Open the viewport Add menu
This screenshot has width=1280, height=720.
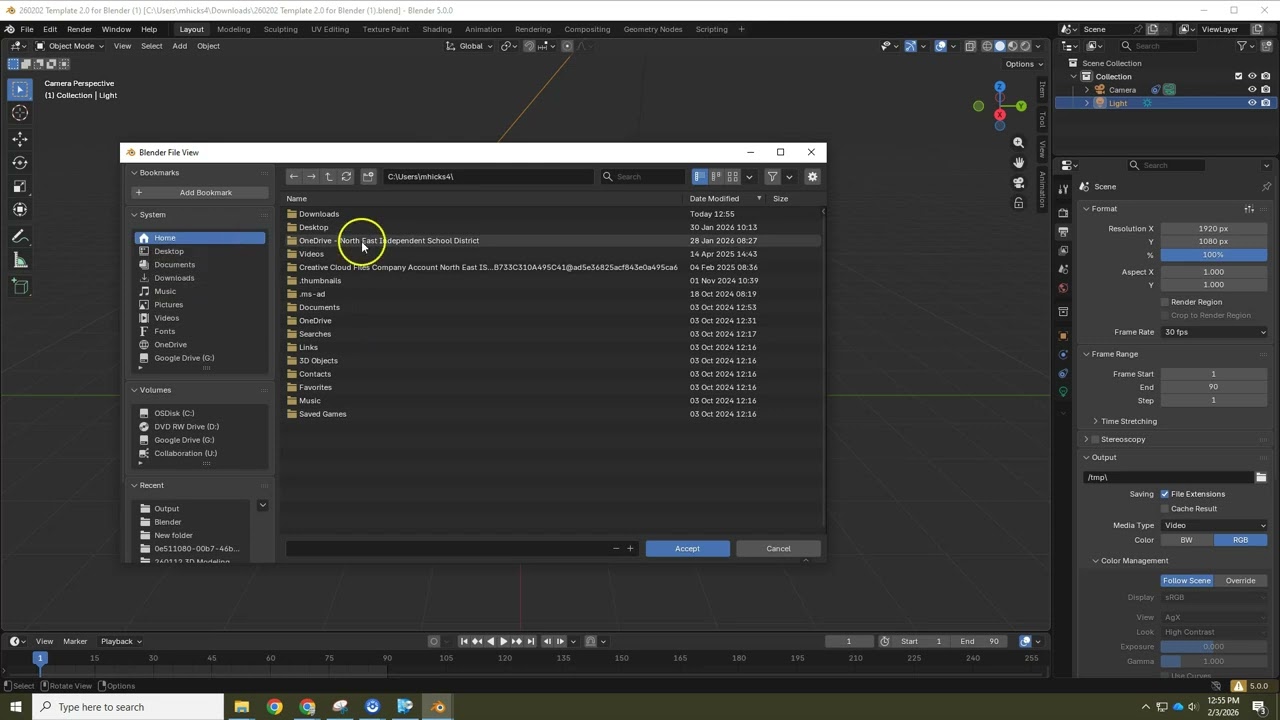179,46
